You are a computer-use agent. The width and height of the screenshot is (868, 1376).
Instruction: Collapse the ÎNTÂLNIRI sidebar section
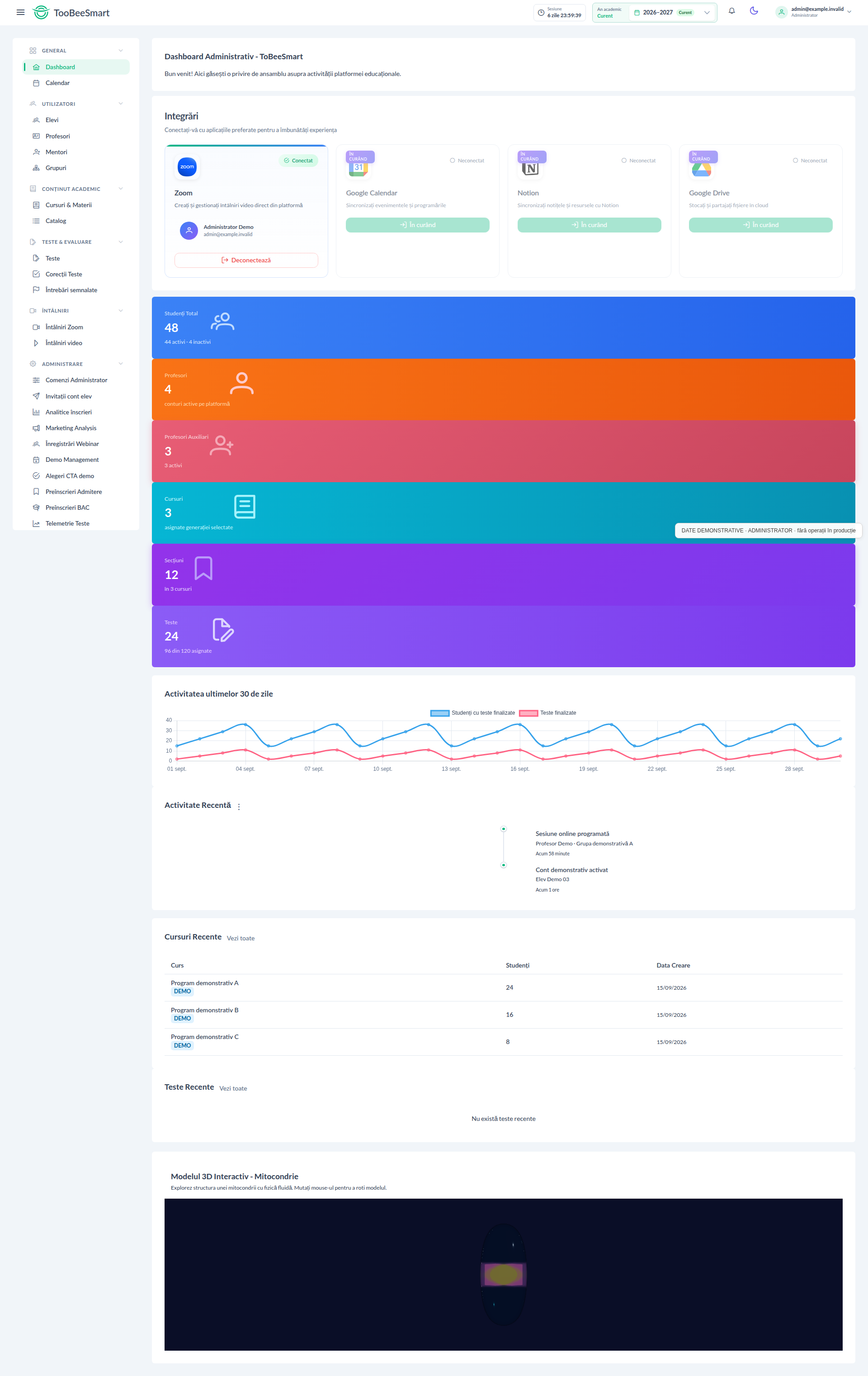76,311
